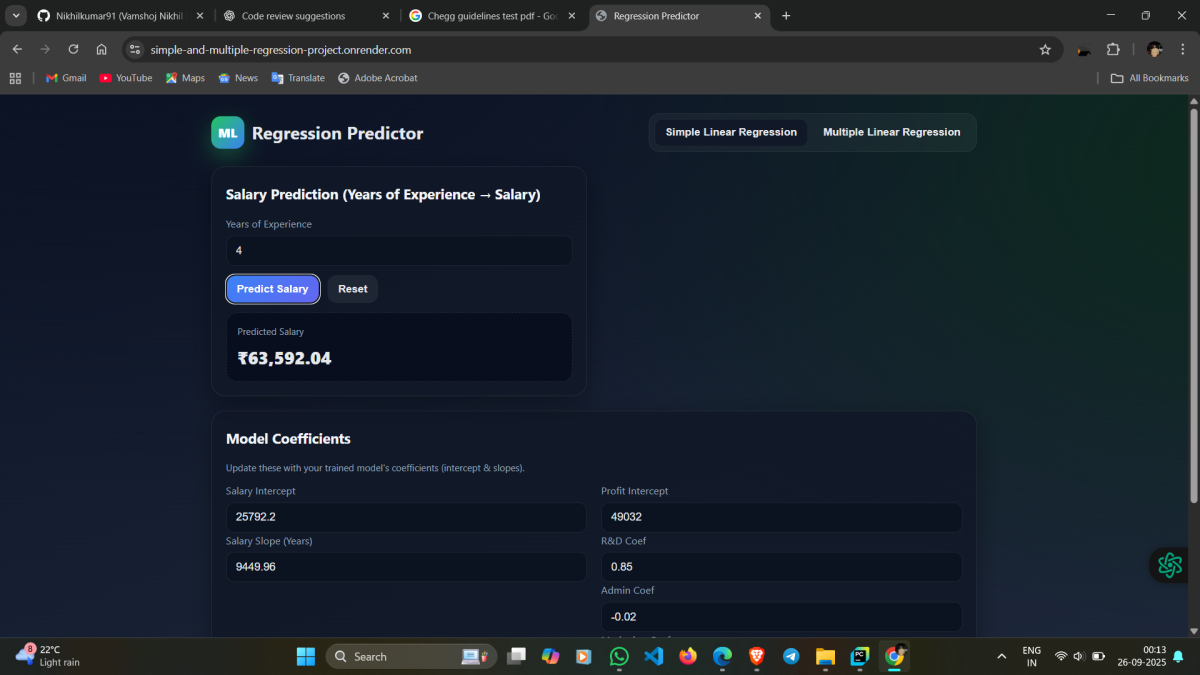
Task: Open the All Bookmarks folder
Action: 1150,78
